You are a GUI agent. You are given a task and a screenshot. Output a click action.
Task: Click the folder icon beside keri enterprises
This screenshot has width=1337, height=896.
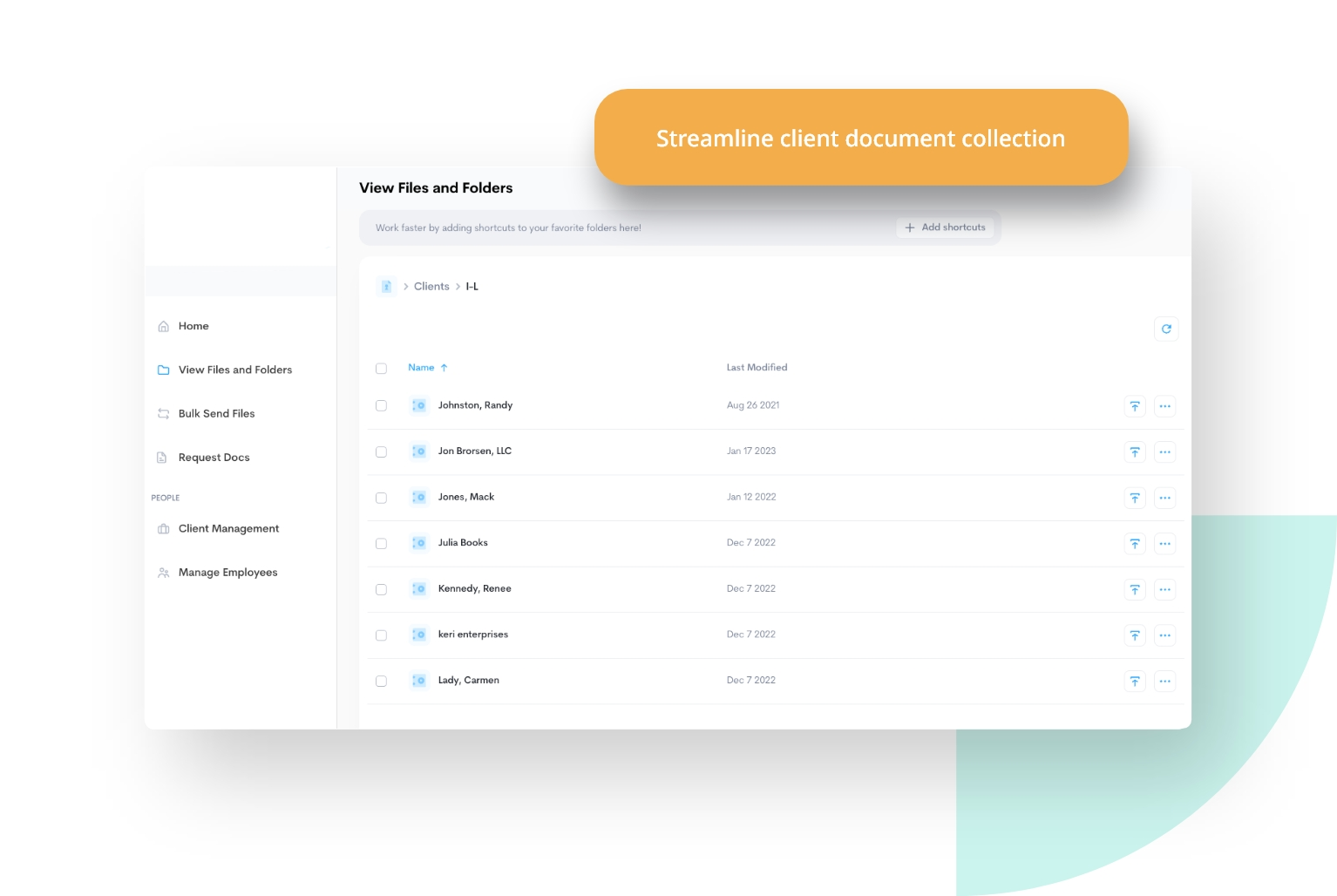(x=419, y=635)
